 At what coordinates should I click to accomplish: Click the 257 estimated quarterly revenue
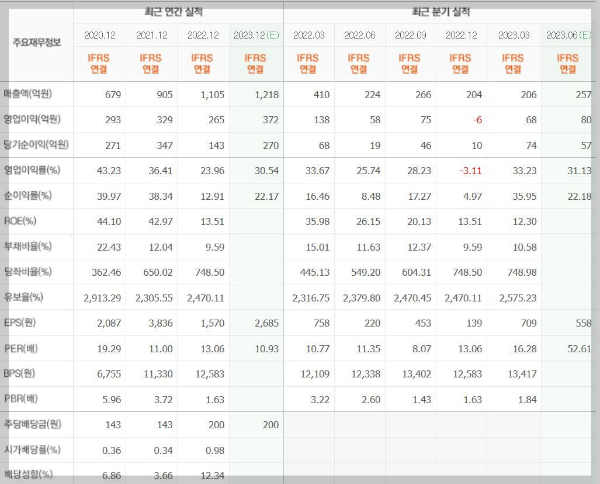[x=584, y=95]
